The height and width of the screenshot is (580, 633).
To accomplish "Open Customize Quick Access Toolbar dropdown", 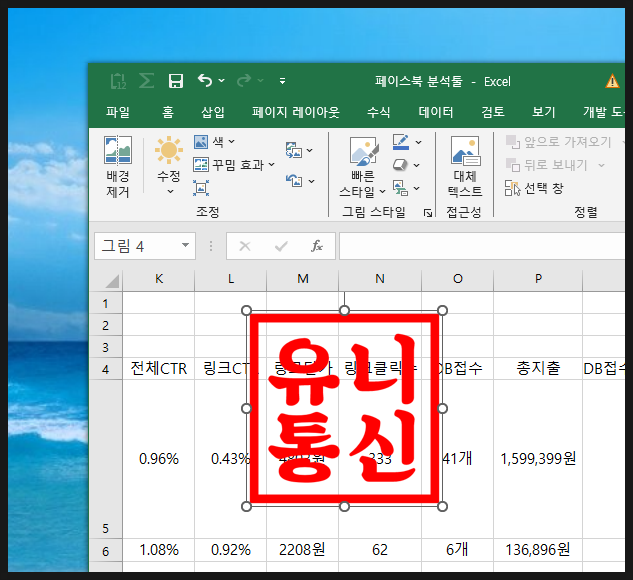I will (283, 81).
